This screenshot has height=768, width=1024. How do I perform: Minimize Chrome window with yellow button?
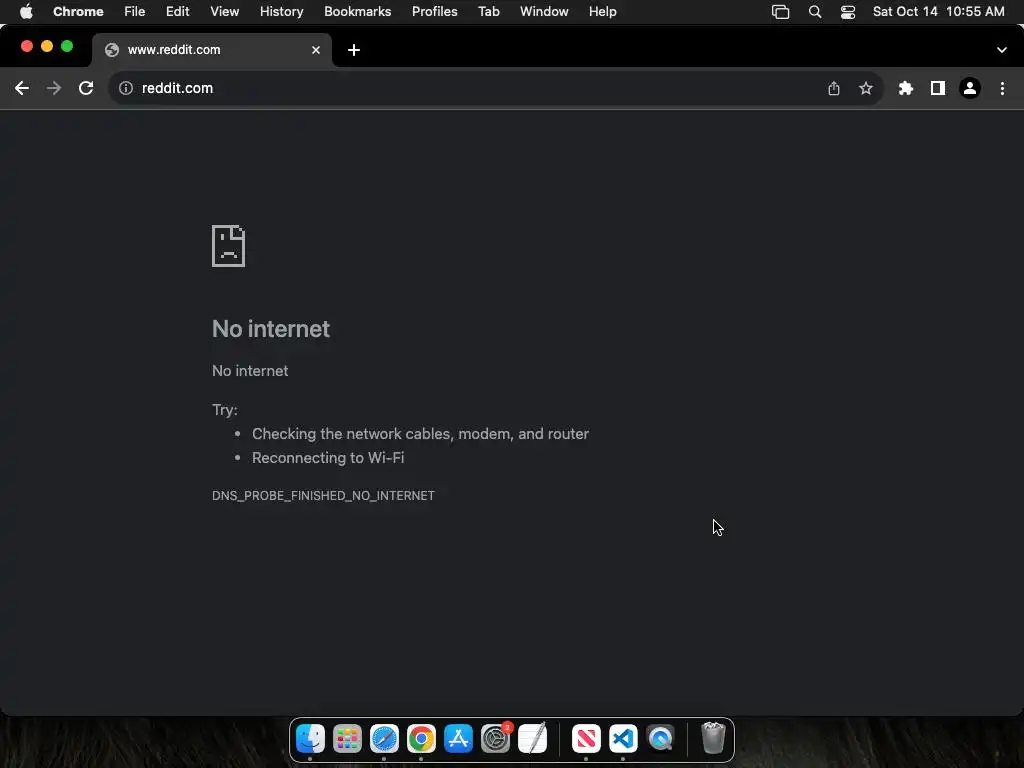pos(47,46)
